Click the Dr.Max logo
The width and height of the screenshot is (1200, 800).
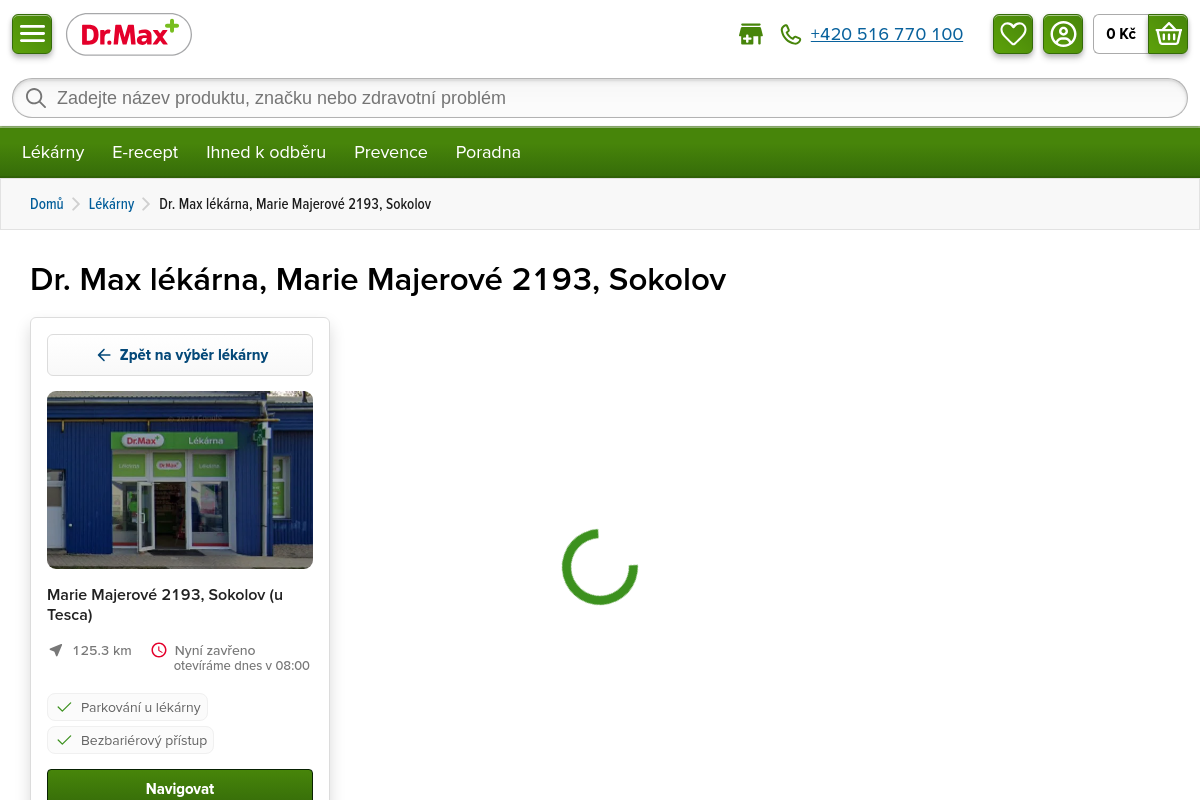(129, 35)
